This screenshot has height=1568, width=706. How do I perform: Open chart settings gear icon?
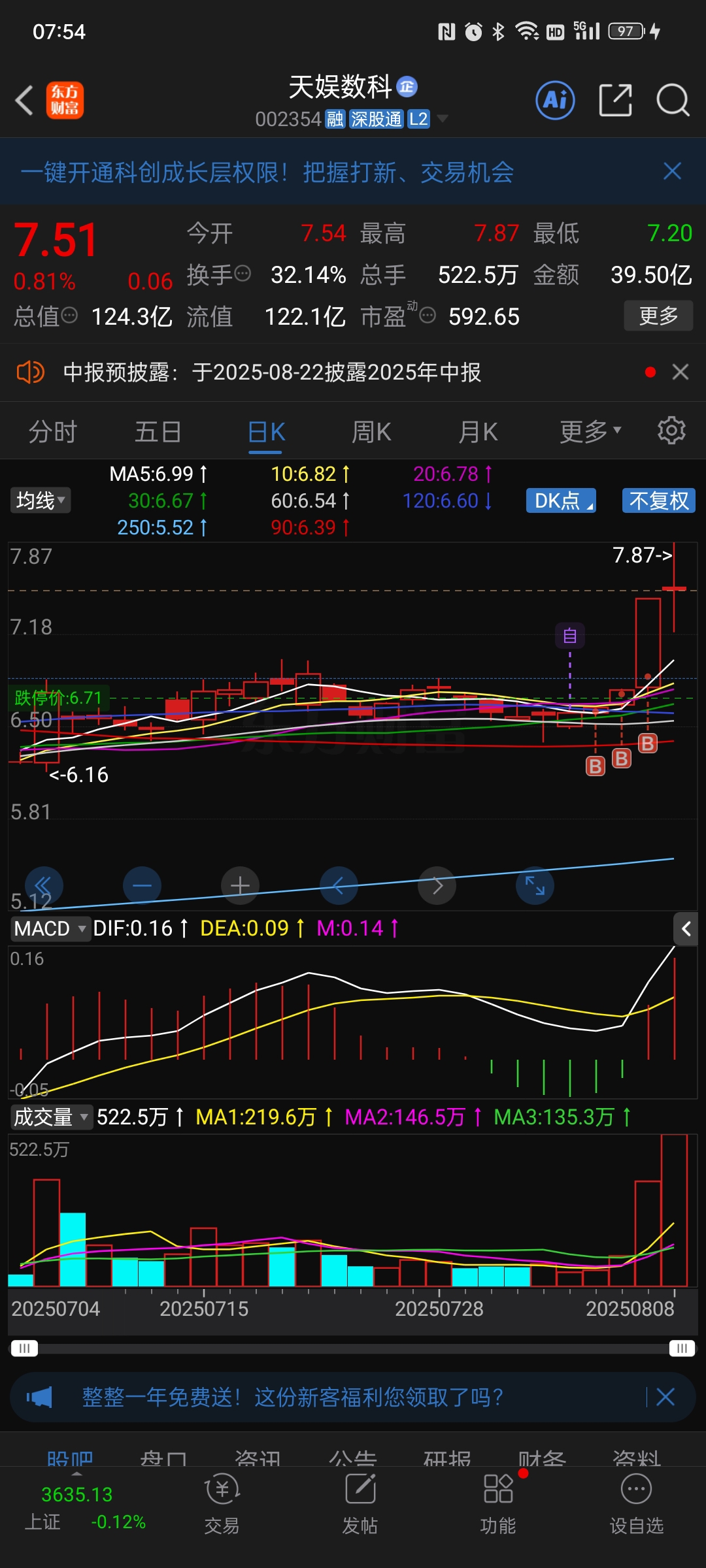point(671,431)
